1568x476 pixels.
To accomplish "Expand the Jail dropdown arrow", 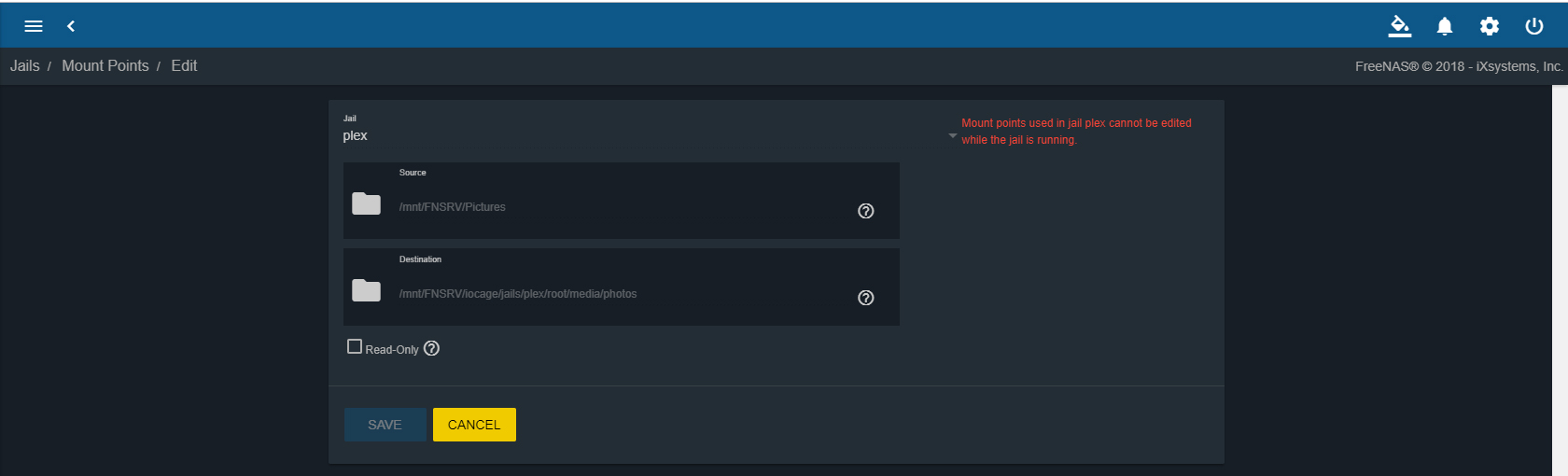I will 953,135.
